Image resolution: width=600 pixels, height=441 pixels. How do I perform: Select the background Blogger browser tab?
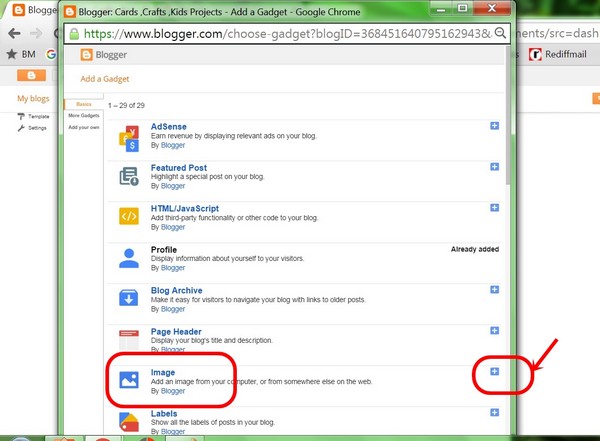33,10
